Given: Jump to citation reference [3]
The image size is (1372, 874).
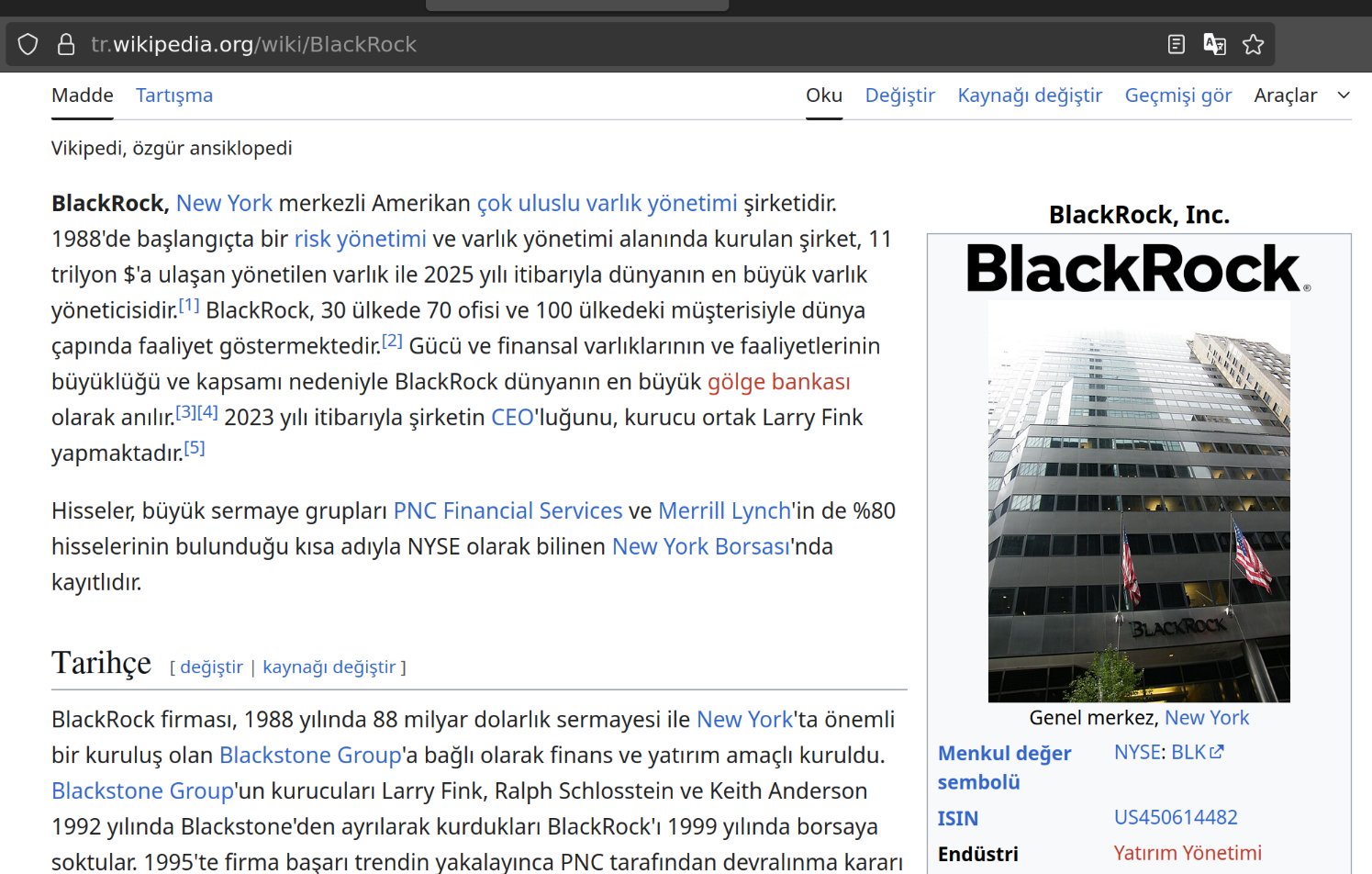Looking at the screenshot, I should (186, 412).
